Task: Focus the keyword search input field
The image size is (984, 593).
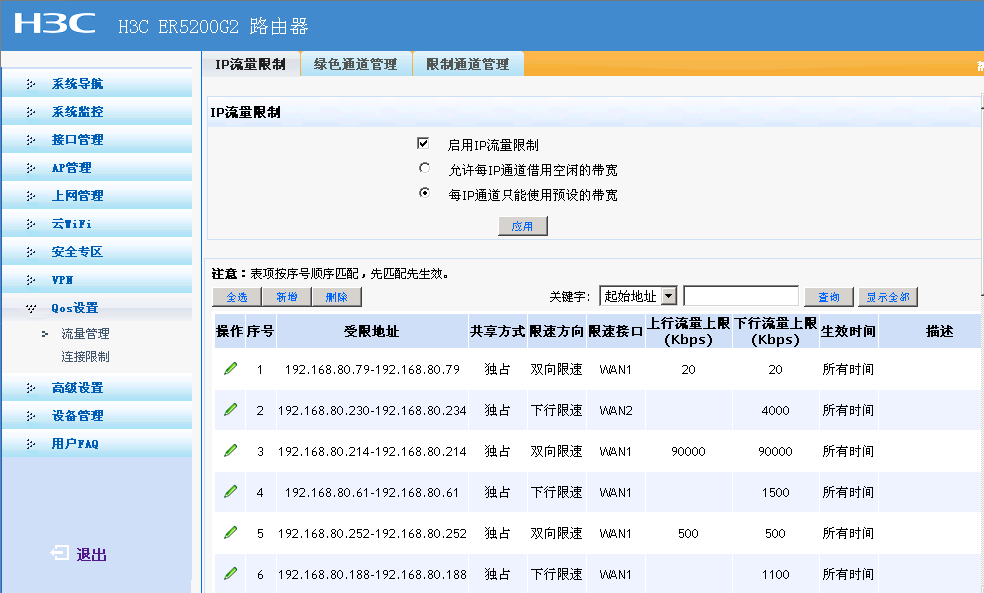Action: click(x=741, y=296)
